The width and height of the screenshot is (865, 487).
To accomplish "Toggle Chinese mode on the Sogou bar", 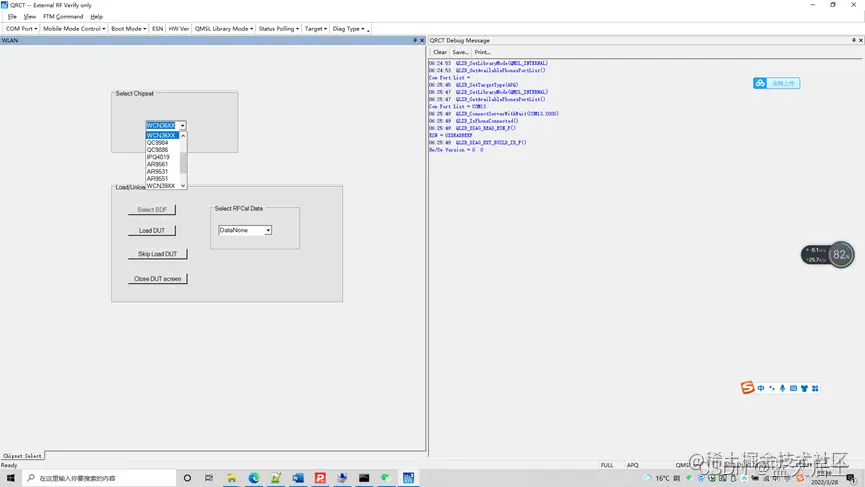I will [x=761, y=388].
